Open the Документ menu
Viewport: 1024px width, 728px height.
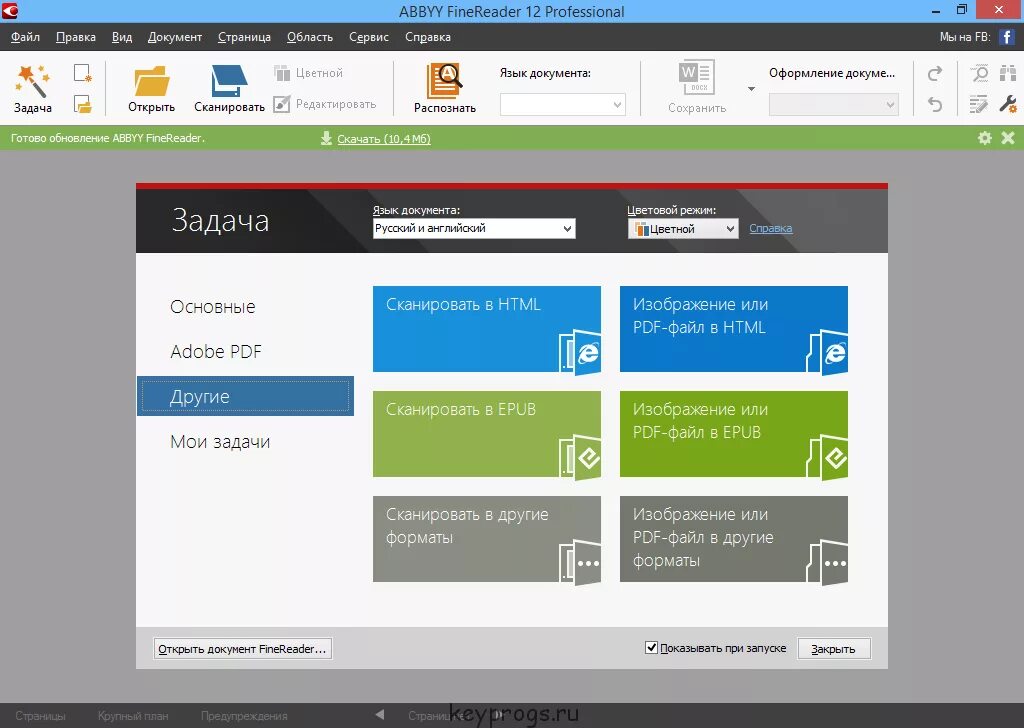pyautogui.click(x=174, y=37)
